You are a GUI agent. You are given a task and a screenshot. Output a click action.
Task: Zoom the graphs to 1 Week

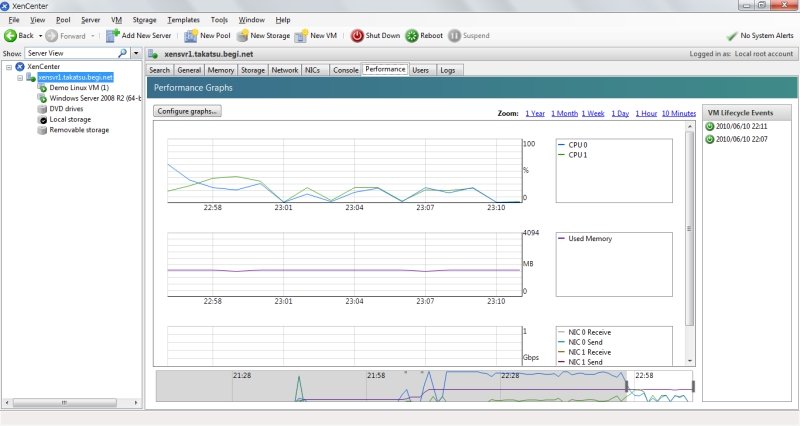(x=593, y=113)
